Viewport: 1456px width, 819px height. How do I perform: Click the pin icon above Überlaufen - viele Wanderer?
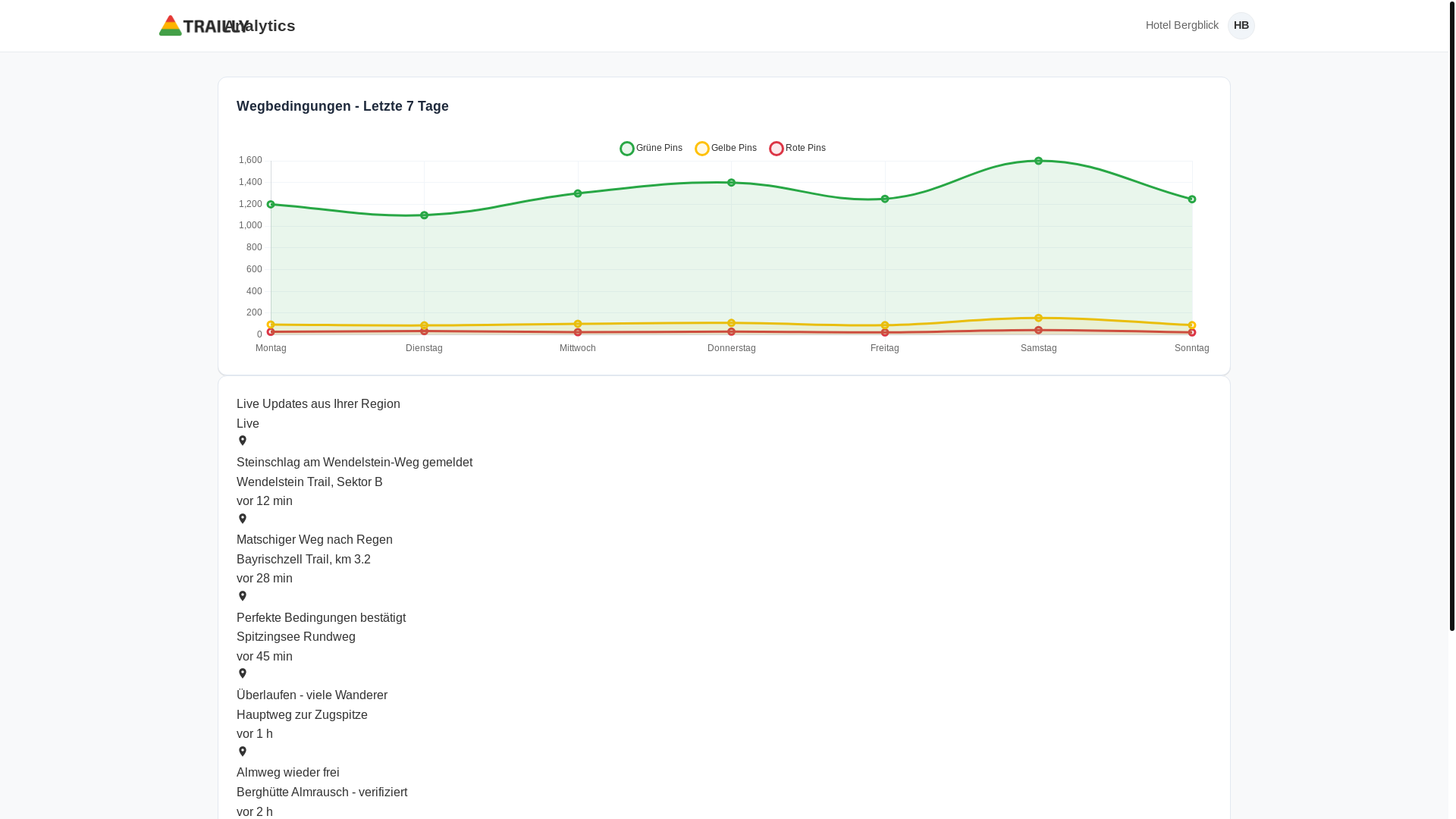(x=243, y=673)
